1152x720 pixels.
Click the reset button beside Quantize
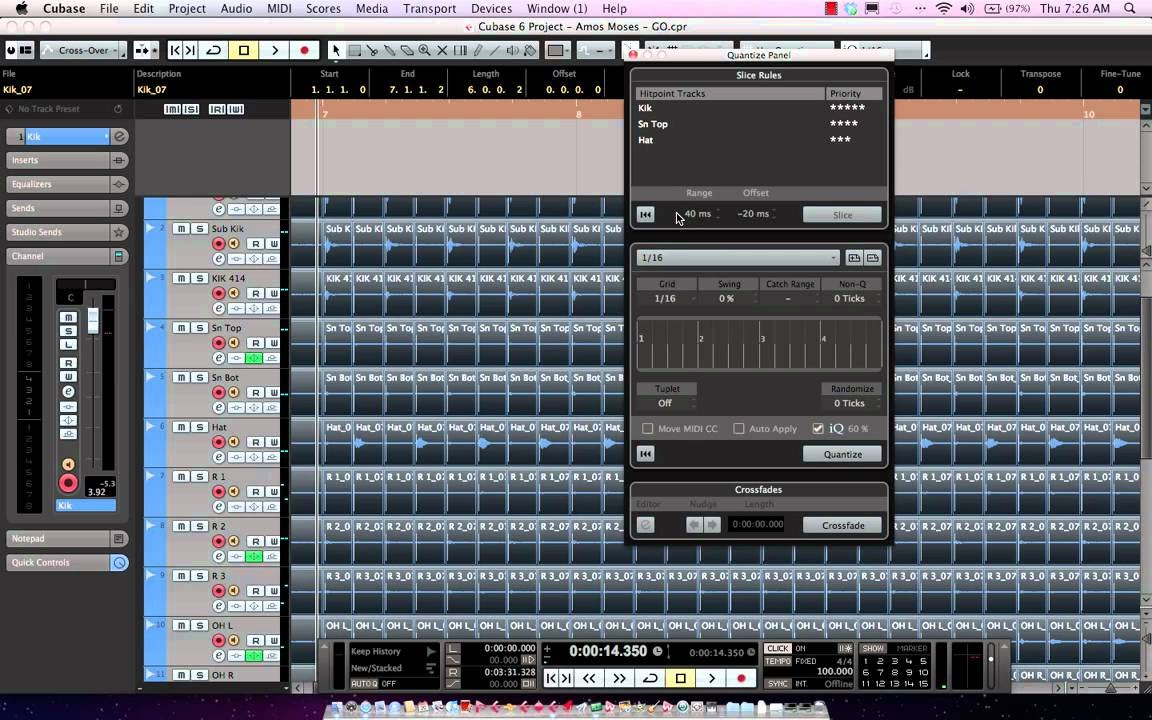pos(646,454)
